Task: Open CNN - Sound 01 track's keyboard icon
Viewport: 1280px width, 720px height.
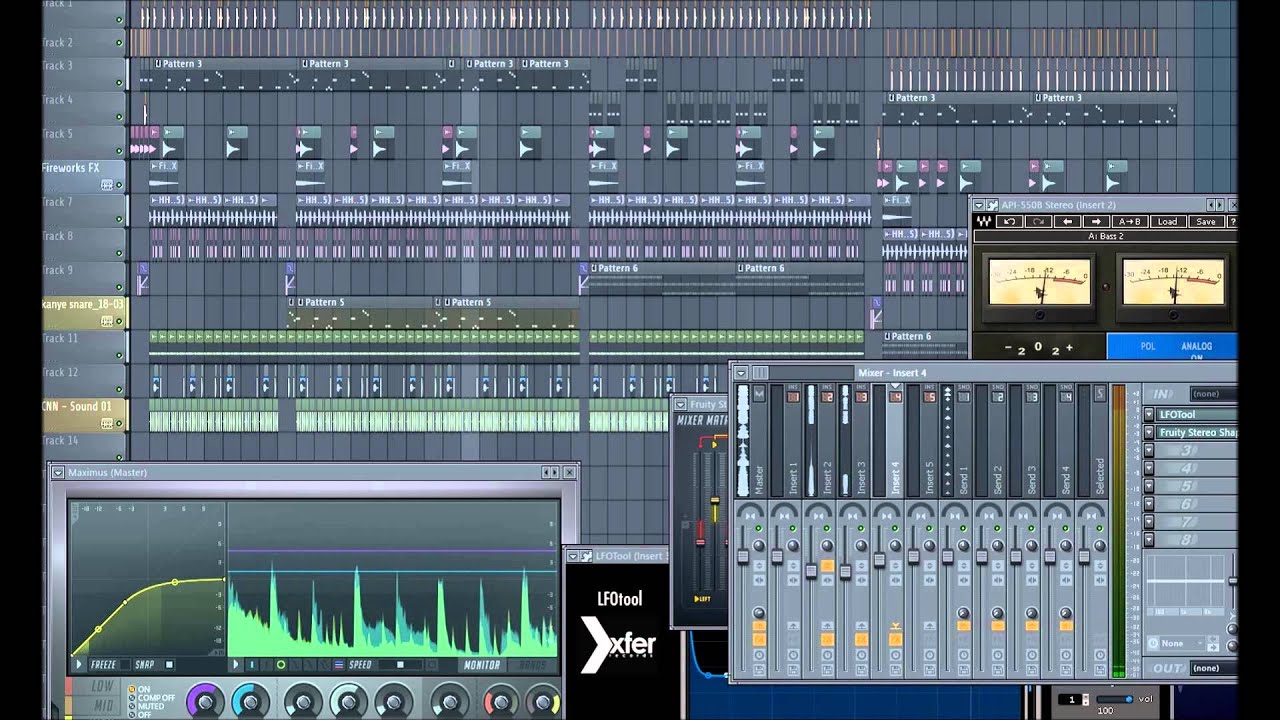Action: click(107, 423)
